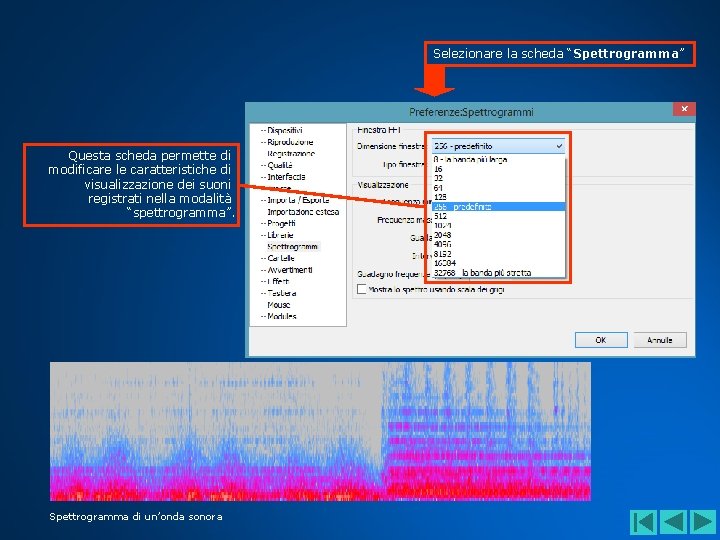Choose window size 8192 option
This screenshot has height=540, width=720.
[498, 253]
